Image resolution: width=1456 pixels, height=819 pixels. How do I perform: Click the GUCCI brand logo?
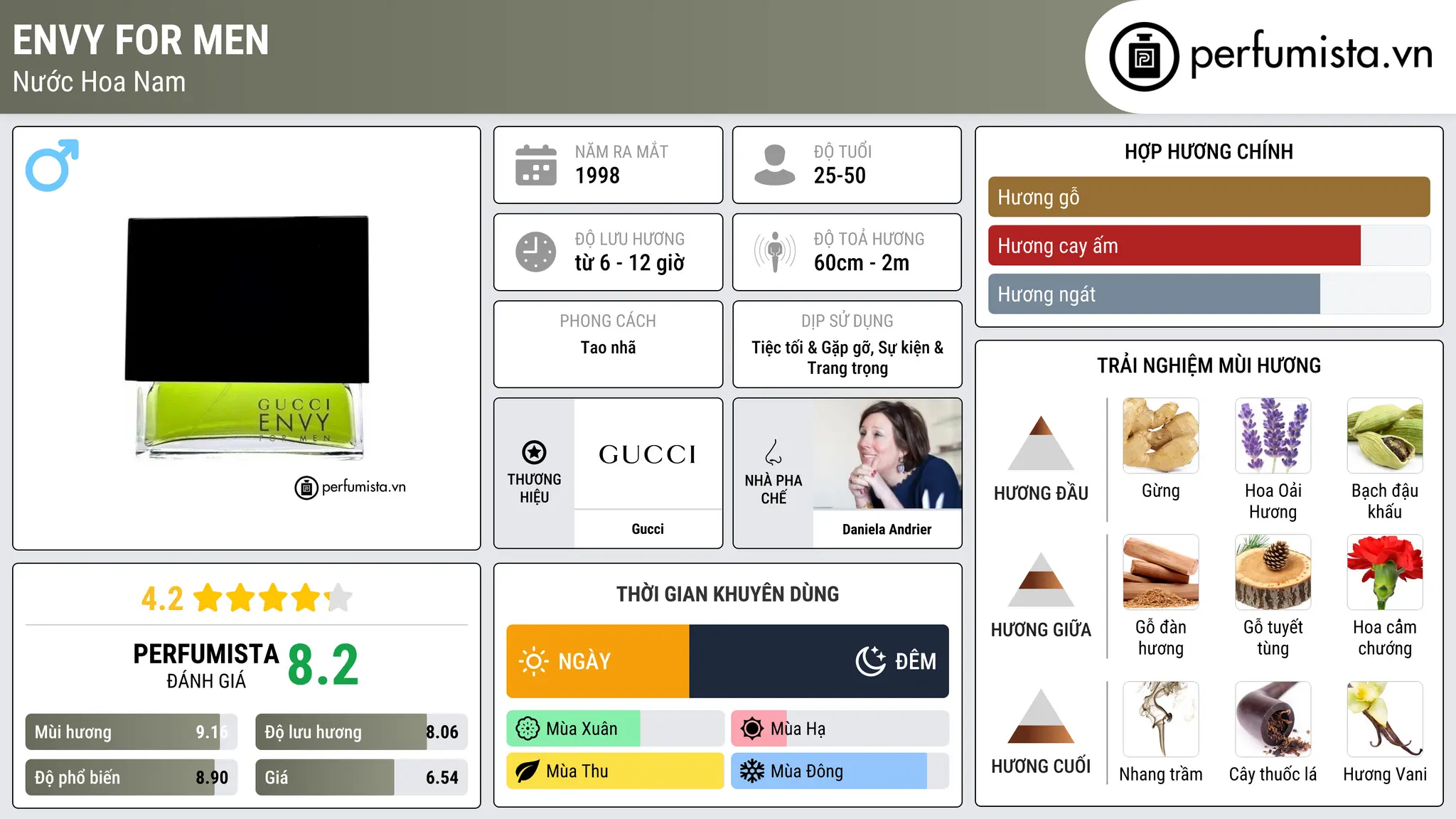(648, 454)
